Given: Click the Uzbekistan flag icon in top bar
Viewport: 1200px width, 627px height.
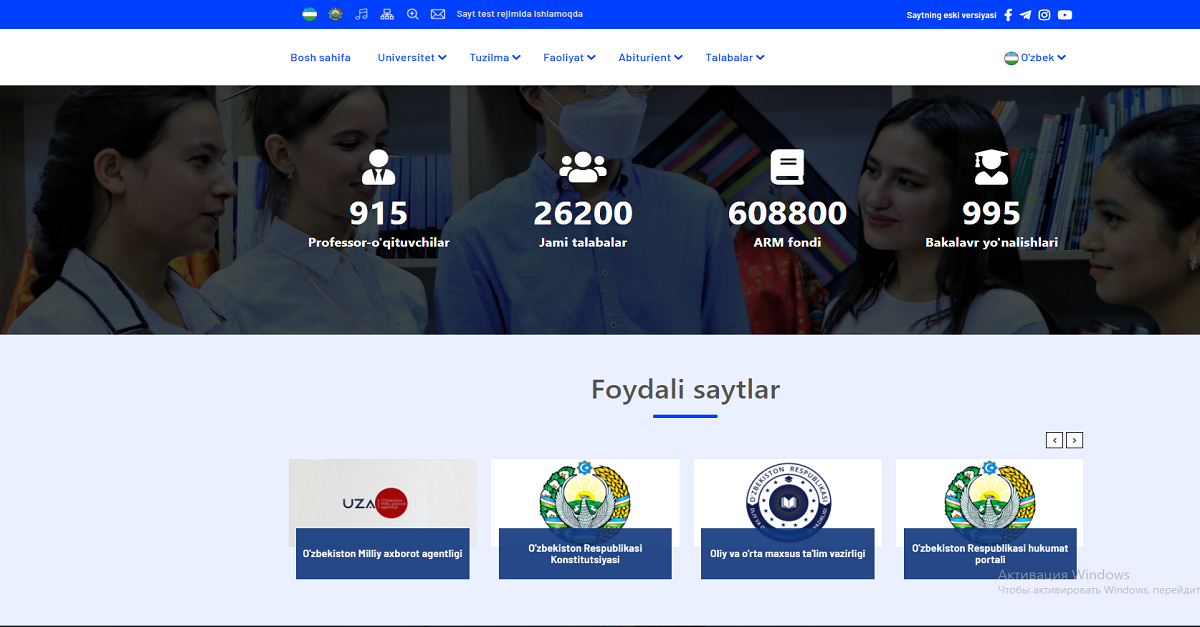Looking at the screenshot, I should click(310, 14).
